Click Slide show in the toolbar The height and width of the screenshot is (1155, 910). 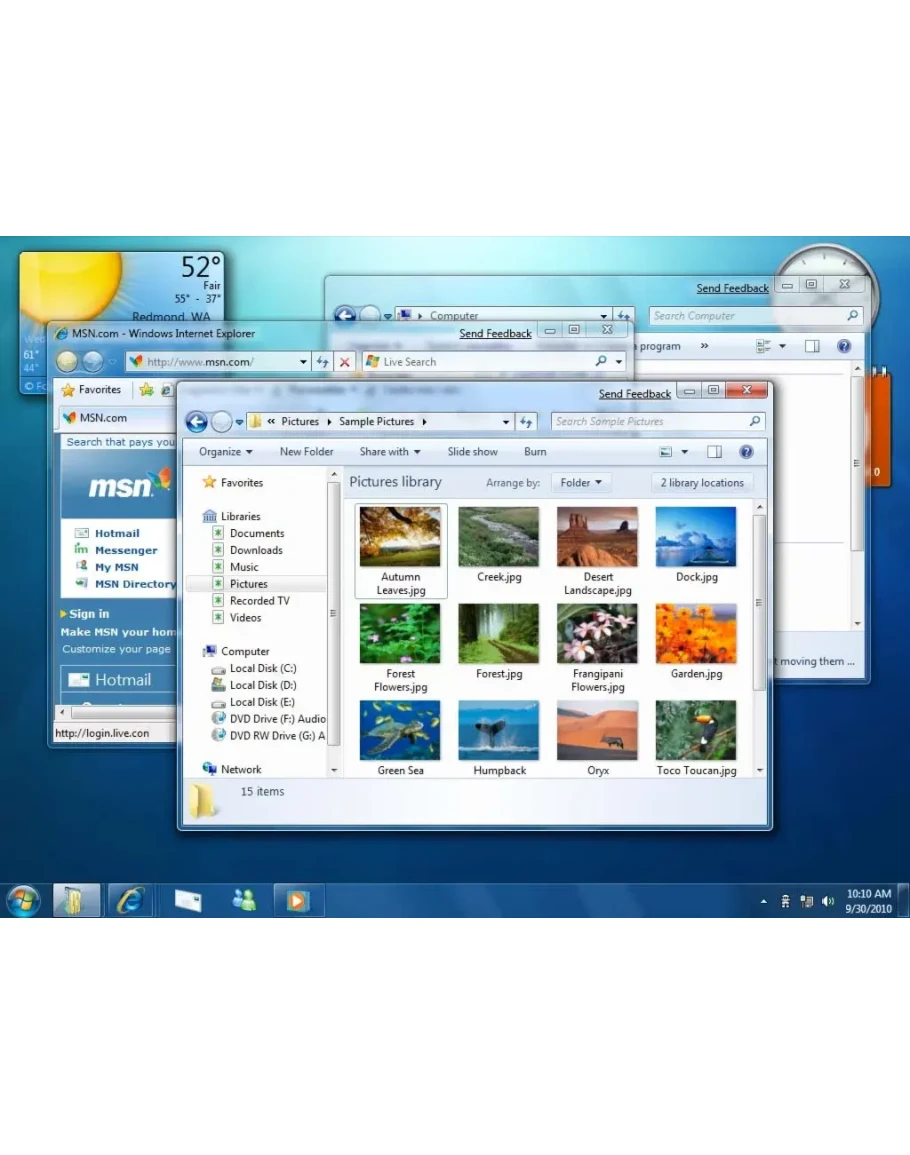pos(472,452)
